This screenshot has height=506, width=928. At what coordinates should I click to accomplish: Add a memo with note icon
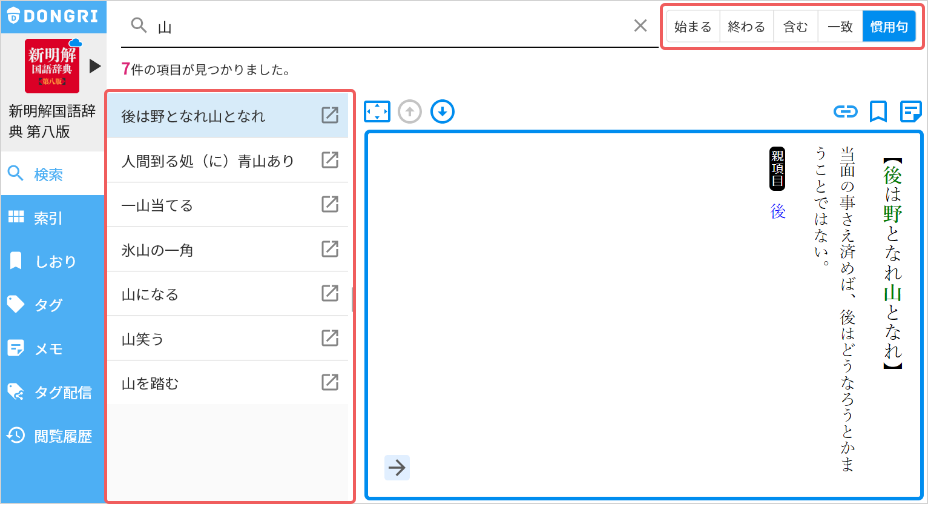pyautogui.click(x=910, y=111)
